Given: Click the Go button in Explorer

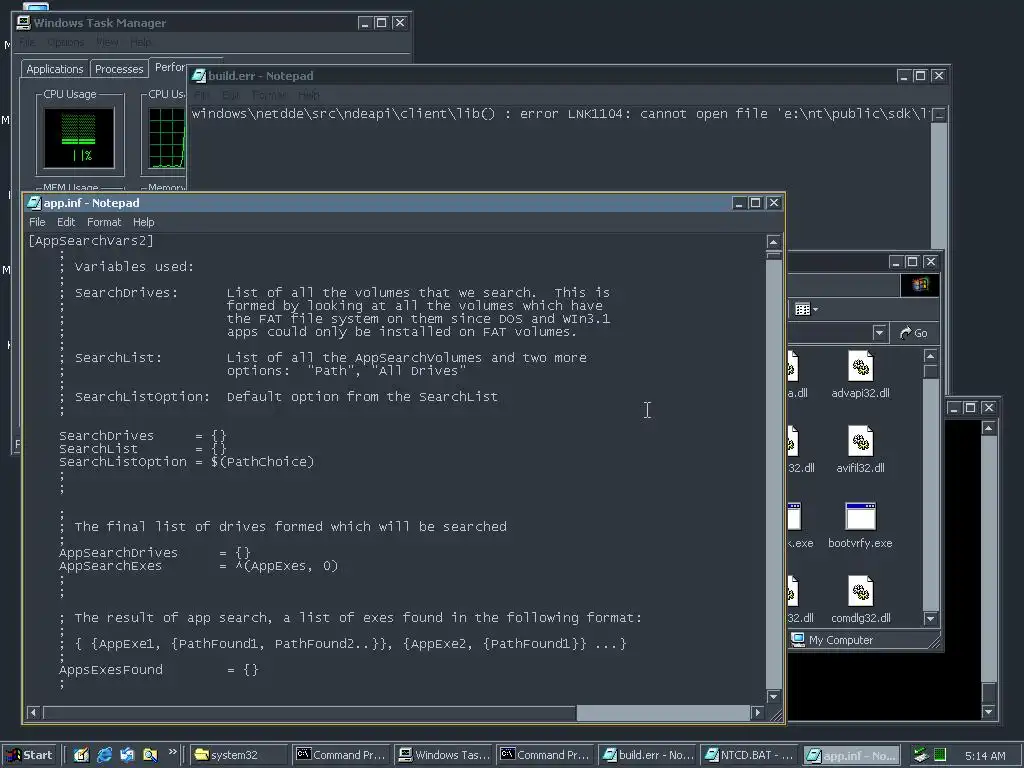Looking at the screenshot, I should 914,333.
